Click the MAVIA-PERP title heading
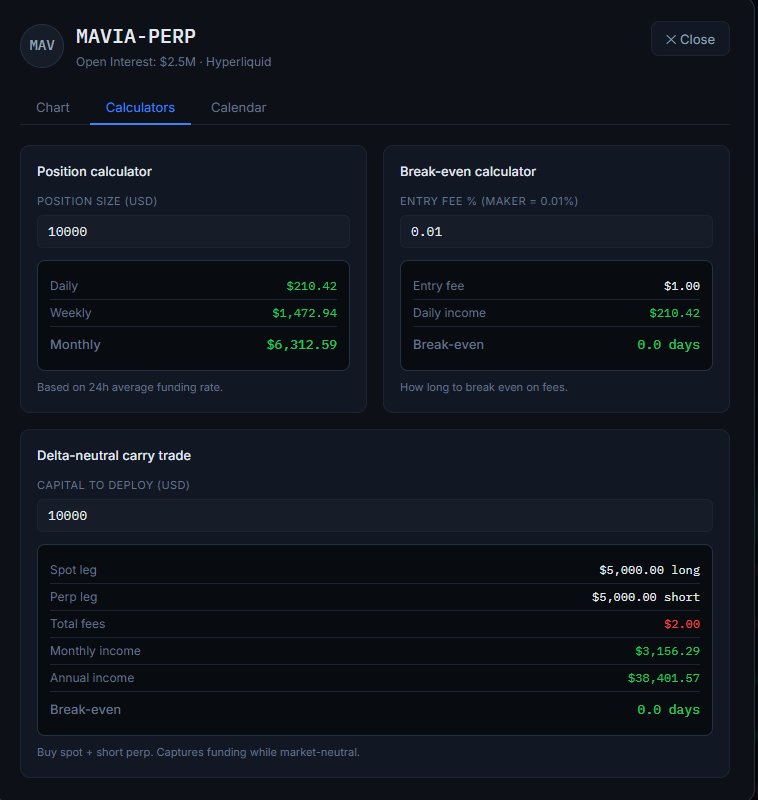Screen dimensions: 758x800 [x=136, y=37]
